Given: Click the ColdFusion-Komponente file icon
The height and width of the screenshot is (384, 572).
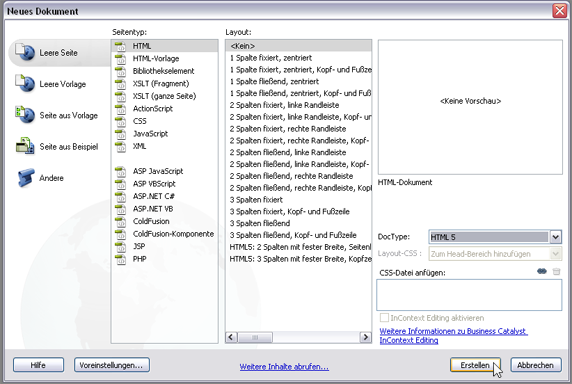Looking at the screenshot, I should click(120, 234).
